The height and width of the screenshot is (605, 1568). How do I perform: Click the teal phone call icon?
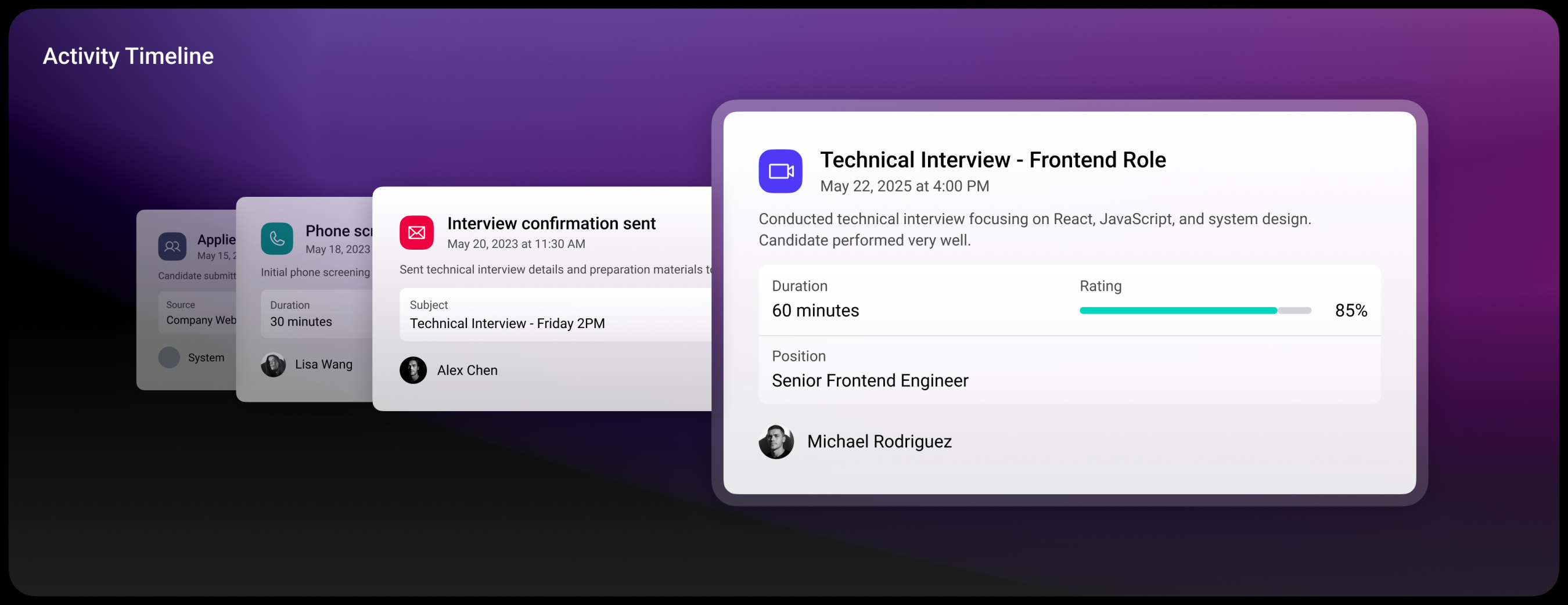(x=277, y=238)
